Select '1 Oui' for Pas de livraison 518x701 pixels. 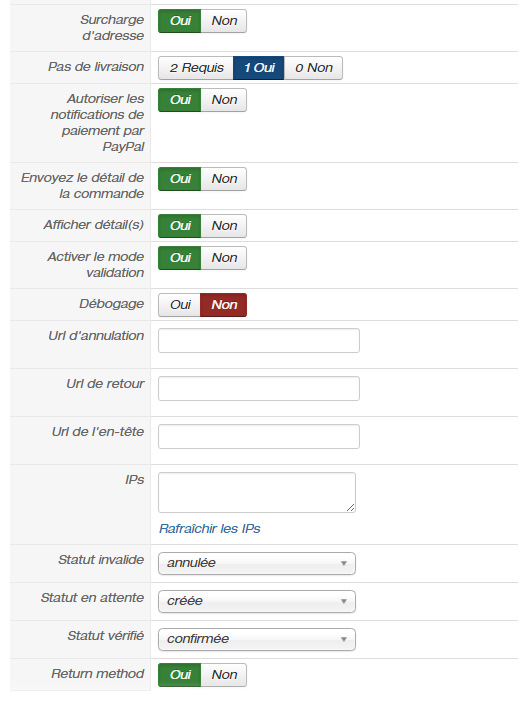coord(259,68)
